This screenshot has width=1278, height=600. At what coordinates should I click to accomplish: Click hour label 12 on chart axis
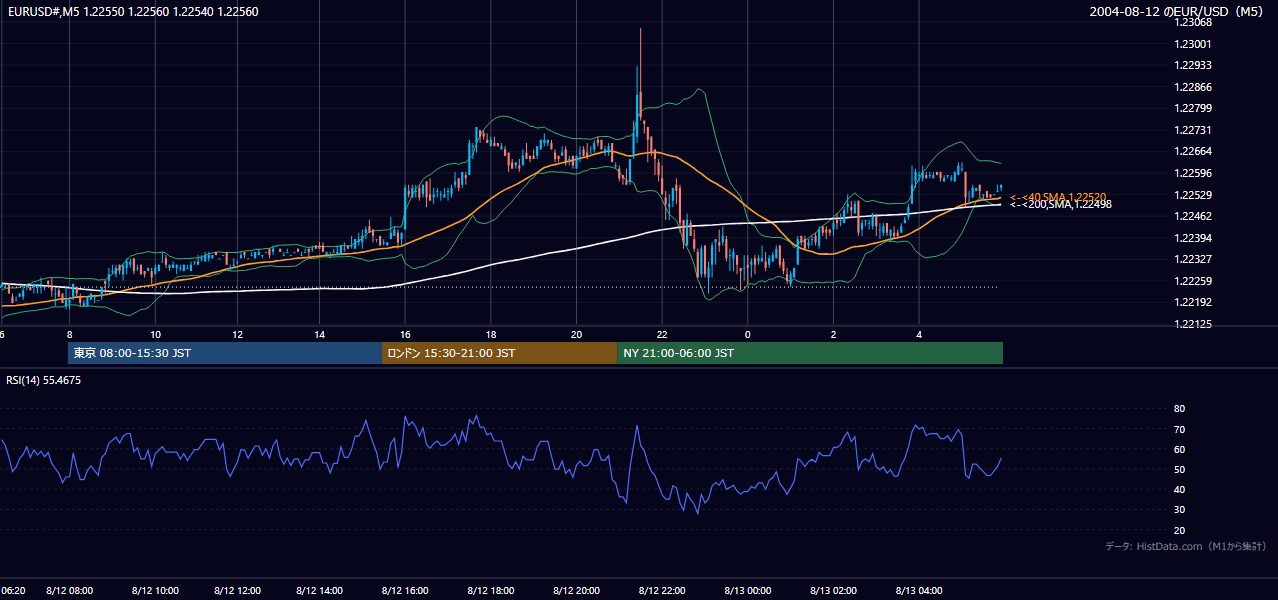(237, 334)
